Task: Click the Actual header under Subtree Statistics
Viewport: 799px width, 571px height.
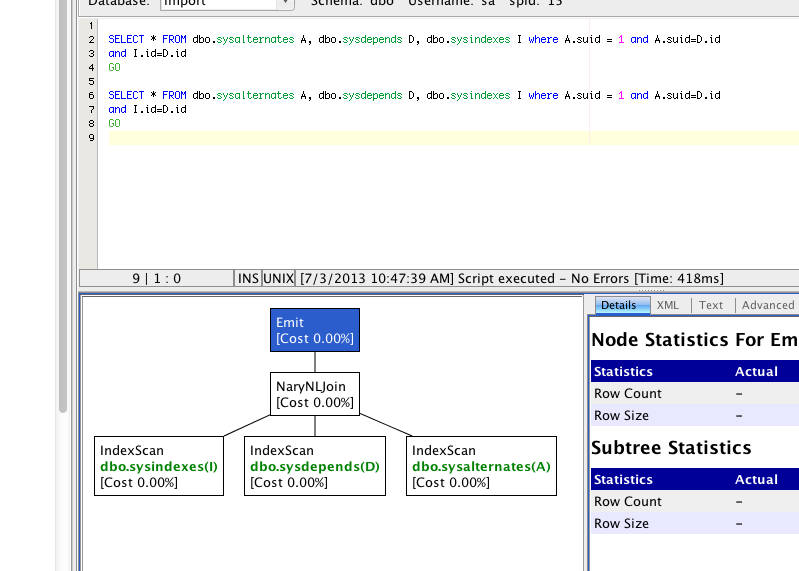Action: pyautogui.click(x=756, y=479)
